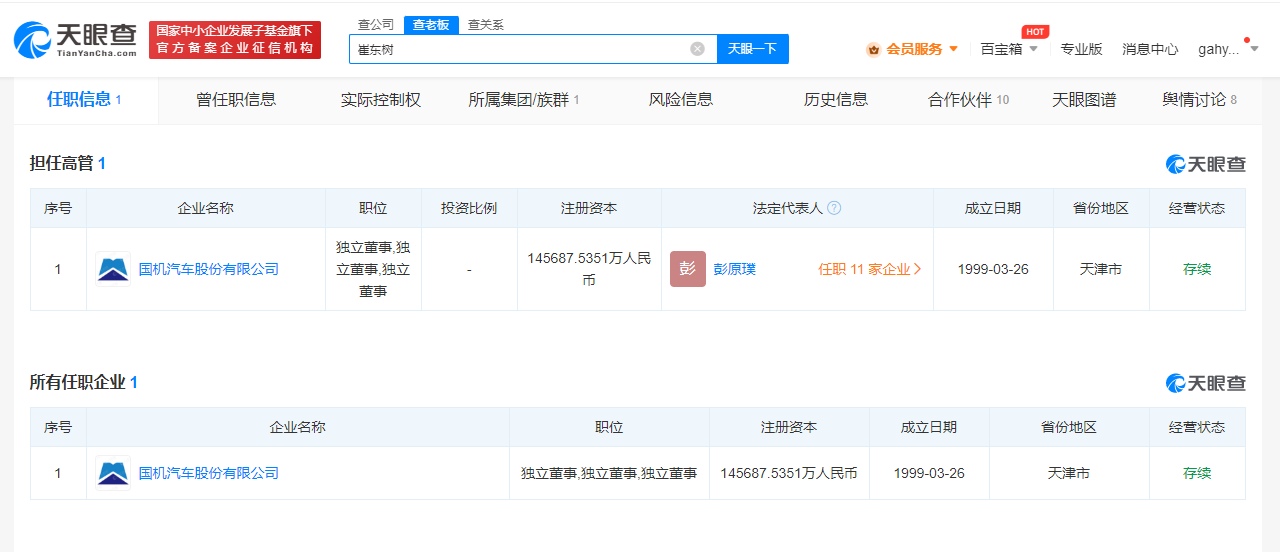This screenshot has height=552, width=1280.
Task: Select the HOT badge above 百宝箱
Action: [1035, 32]
